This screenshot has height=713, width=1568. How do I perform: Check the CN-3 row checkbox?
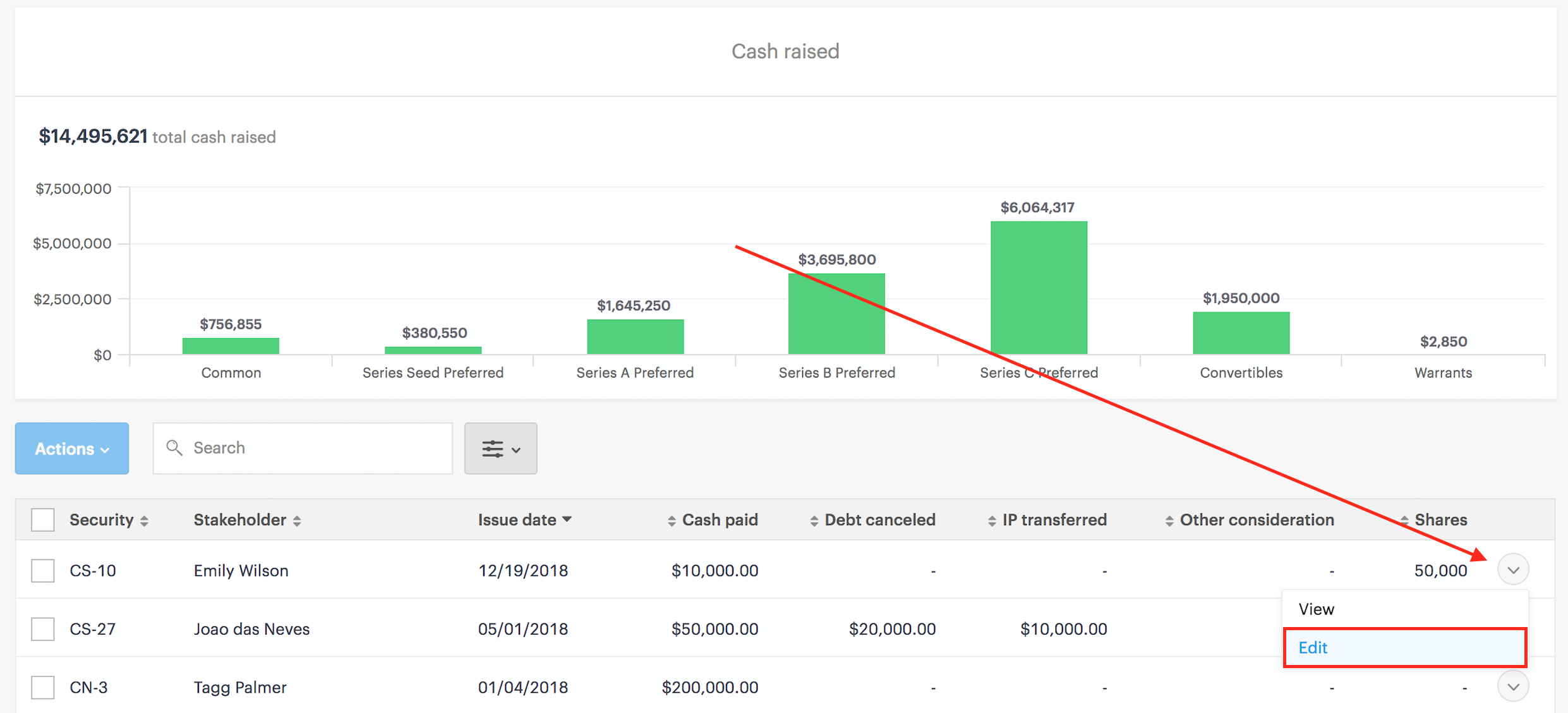coord(43,687)
